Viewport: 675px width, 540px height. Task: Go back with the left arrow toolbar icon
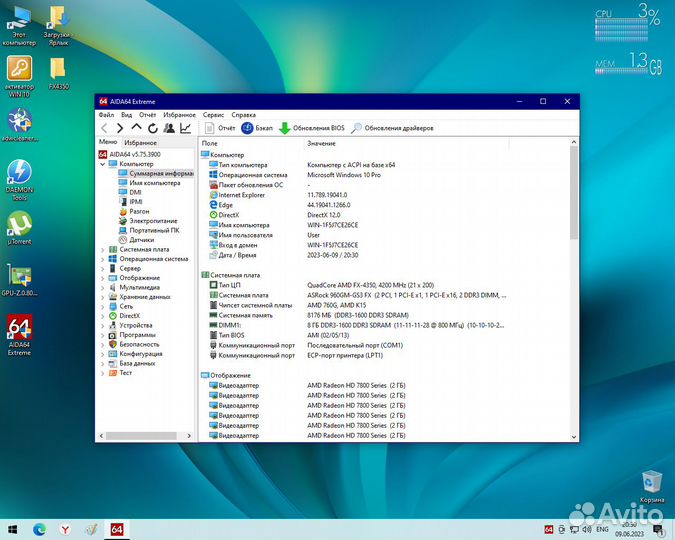click(104, 128)
